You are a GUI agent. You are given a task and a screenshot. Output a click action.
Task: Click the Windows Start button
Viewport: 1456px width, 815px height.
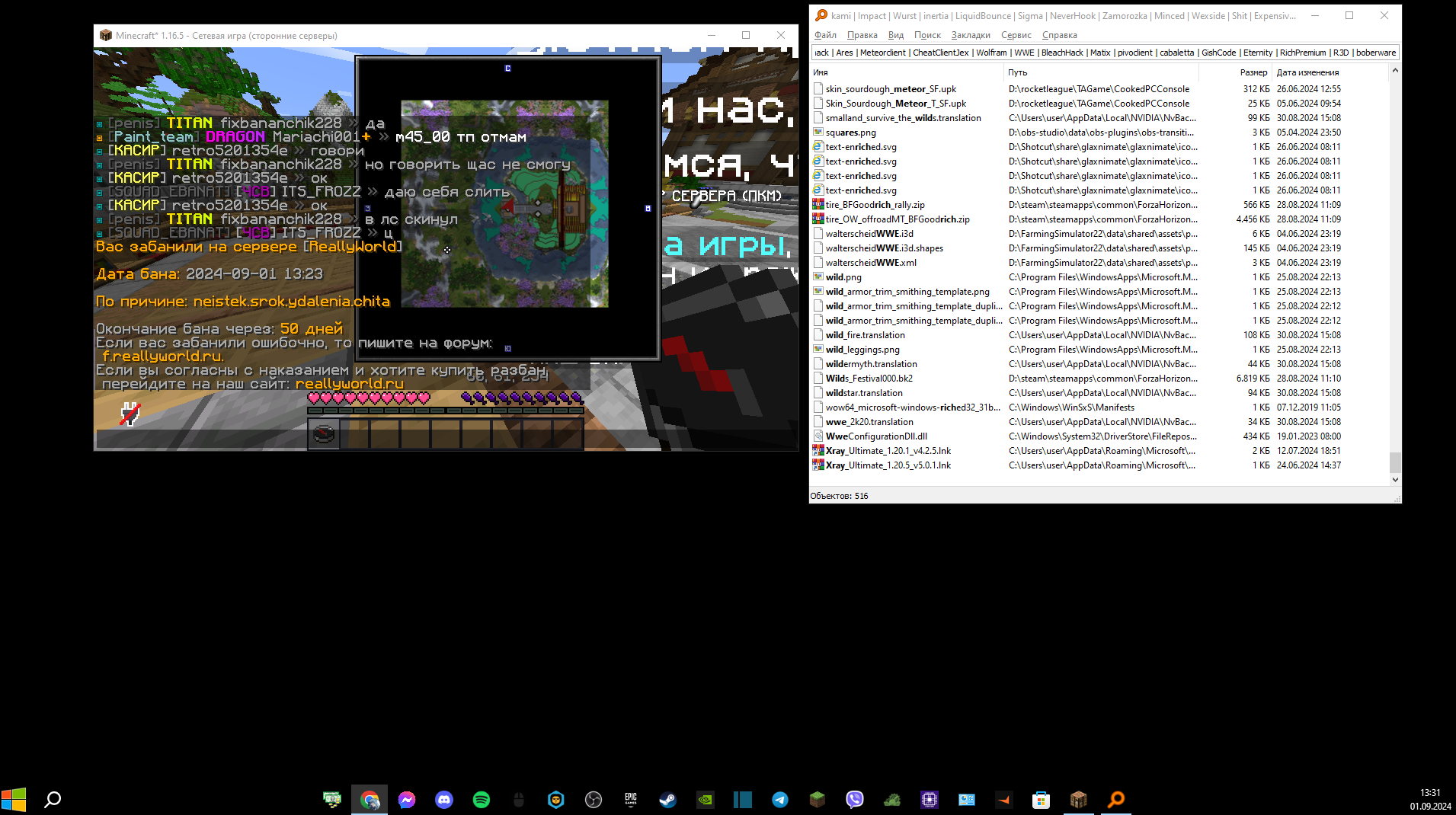pos(14,799)
